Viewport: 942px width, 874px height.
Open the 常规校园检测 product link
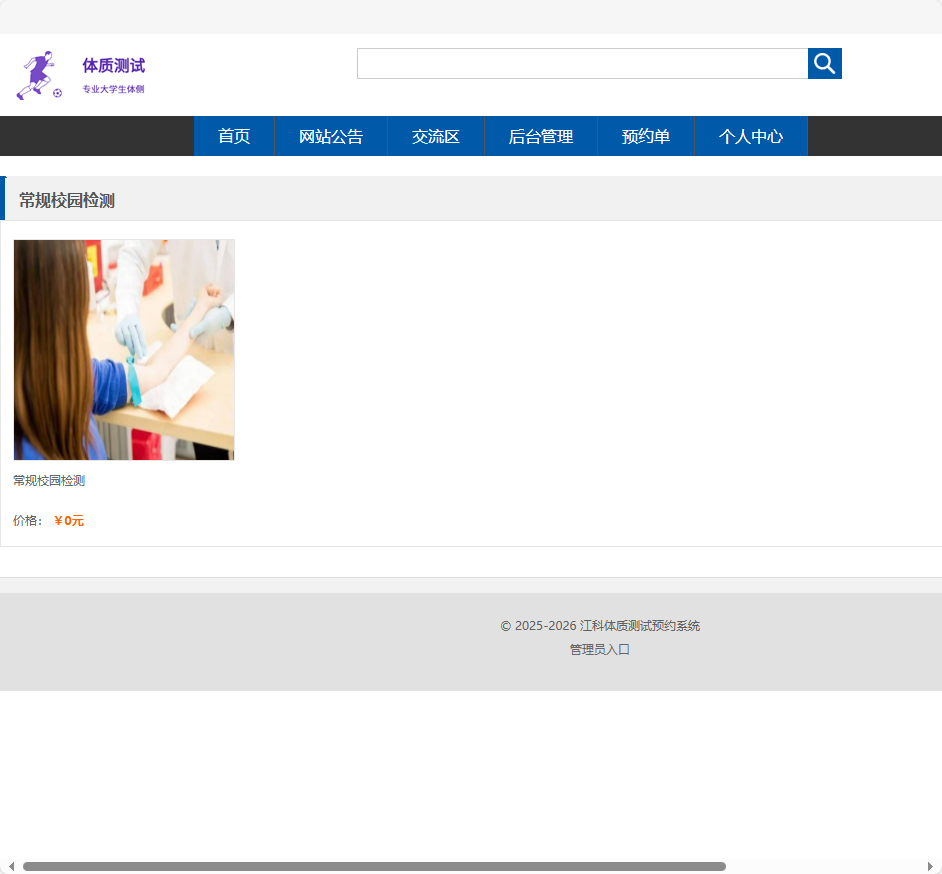click(48, 480)
